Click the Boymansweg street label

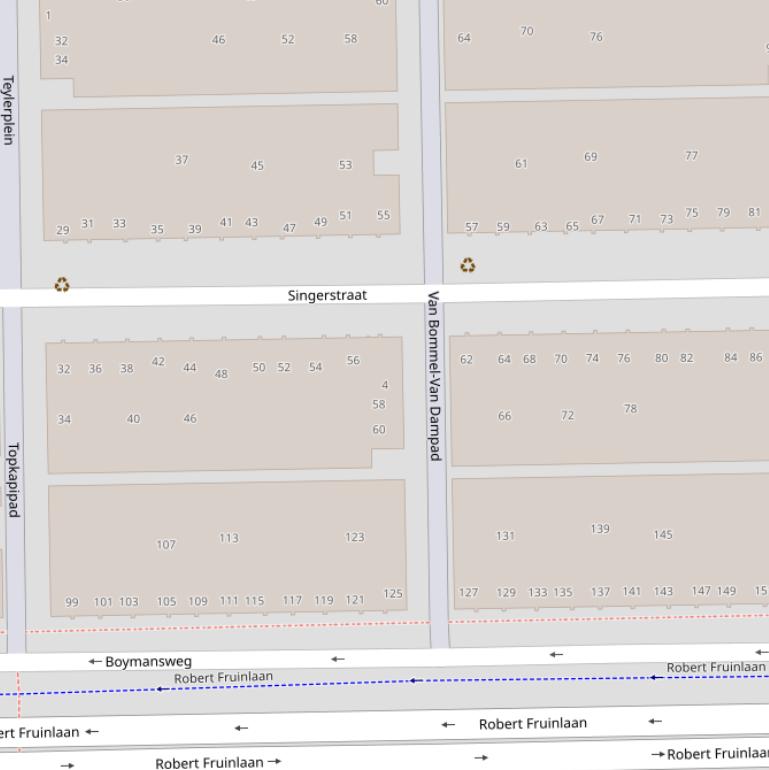[x=148, y=661]
